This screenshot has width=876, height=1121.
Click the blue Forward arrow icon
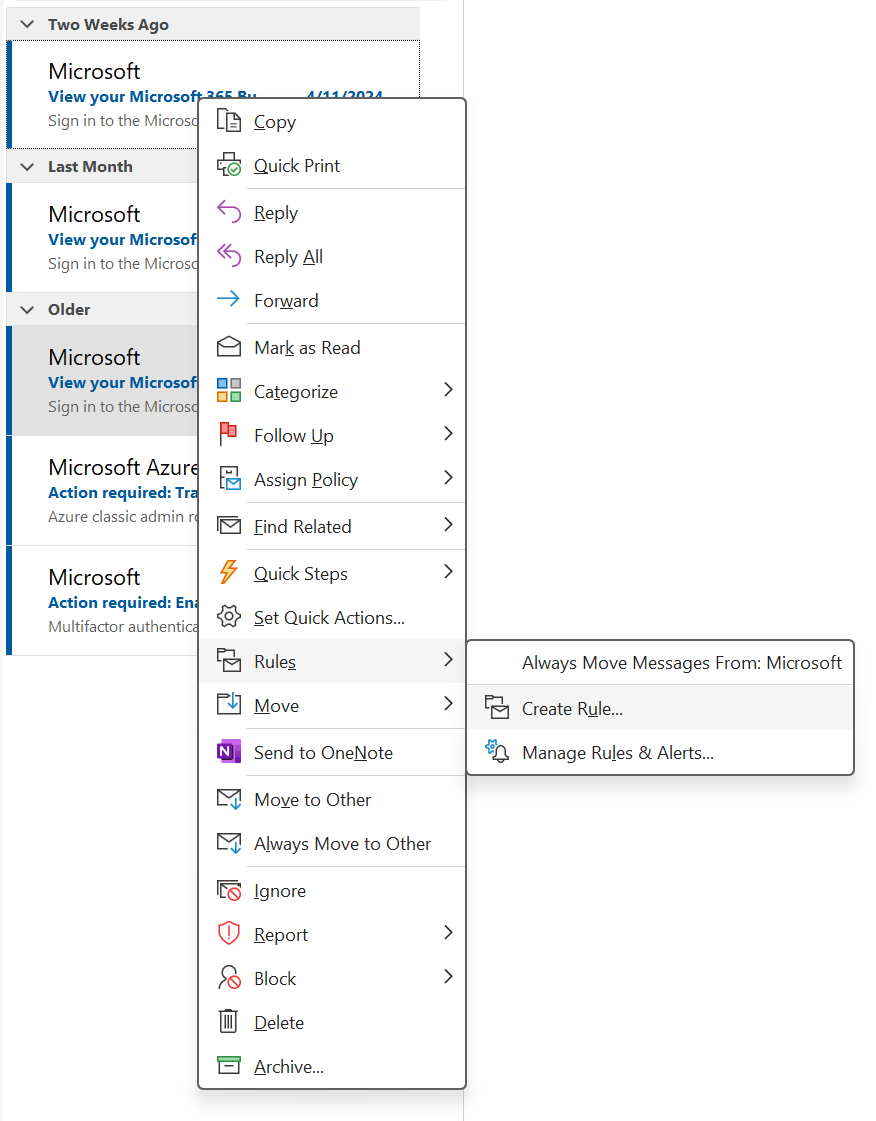(229, 299)
